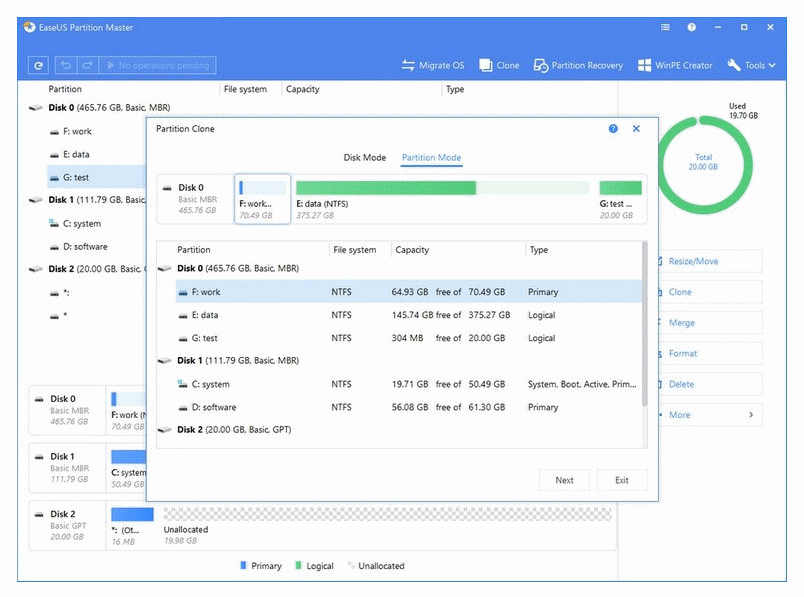804x597 pixels.
Task: Select the G: test row in the dialog list
Action: click(408, 338)
